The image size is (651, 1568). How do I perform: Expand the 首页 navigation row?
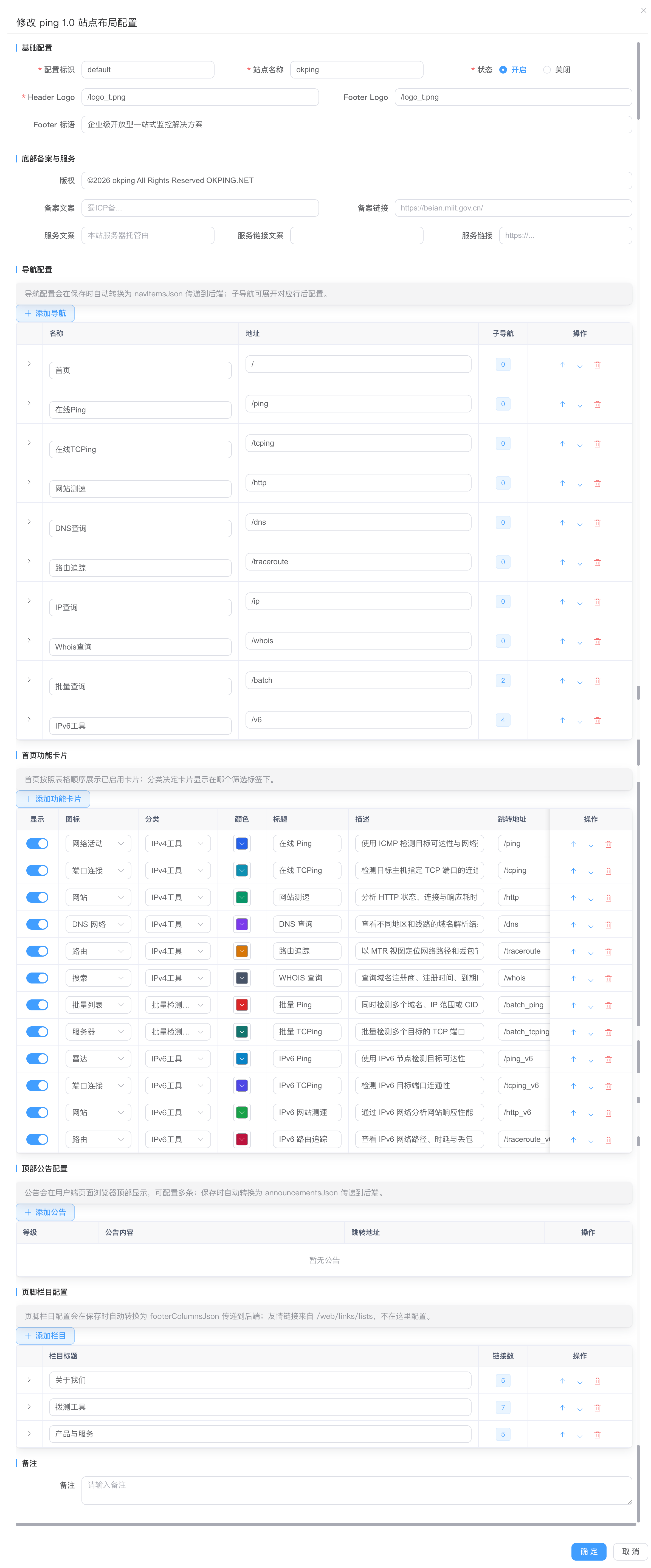coord(29,364)
